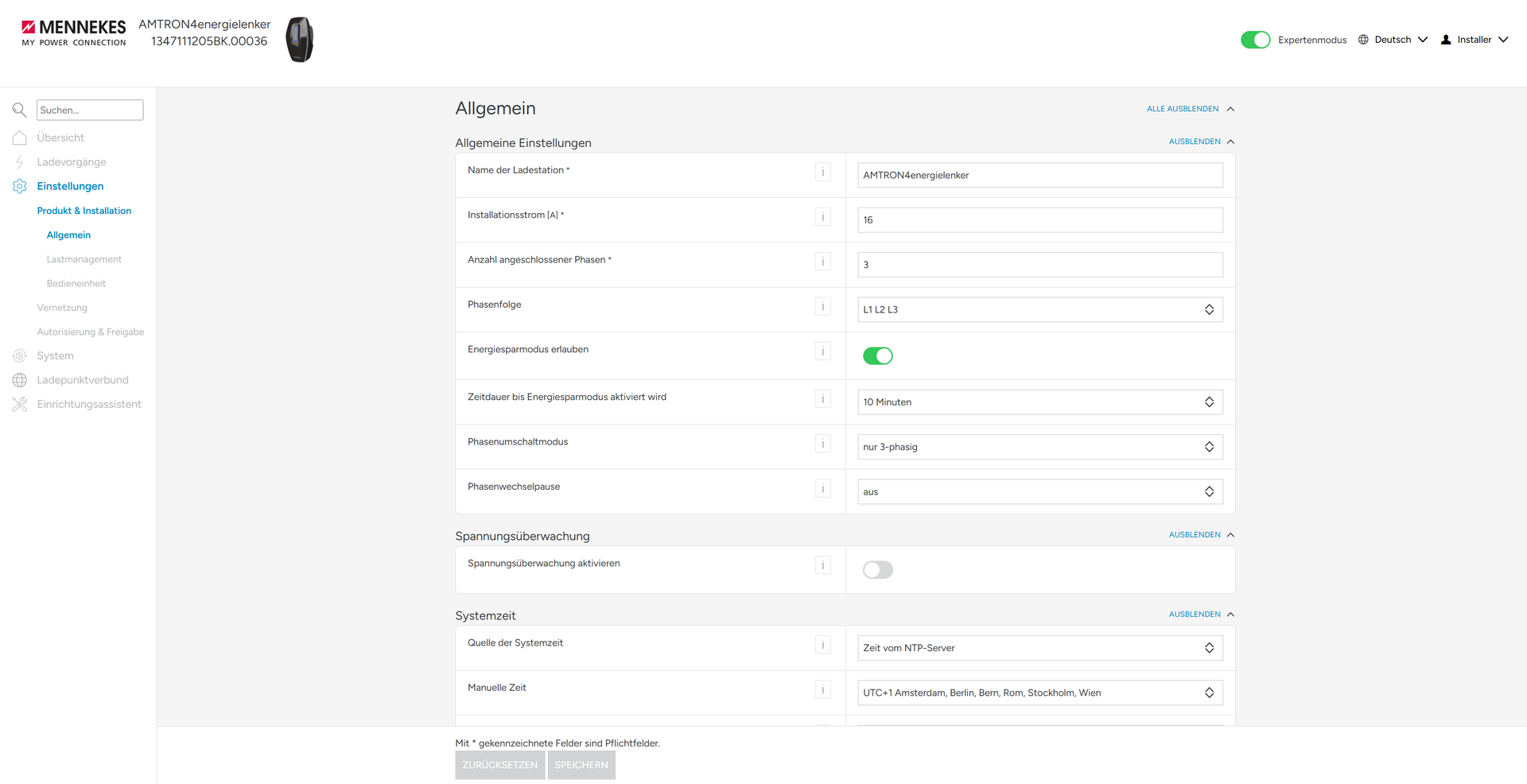Open the Phasenfolge L1 L2 L3 dropdown

(1040, 309)
